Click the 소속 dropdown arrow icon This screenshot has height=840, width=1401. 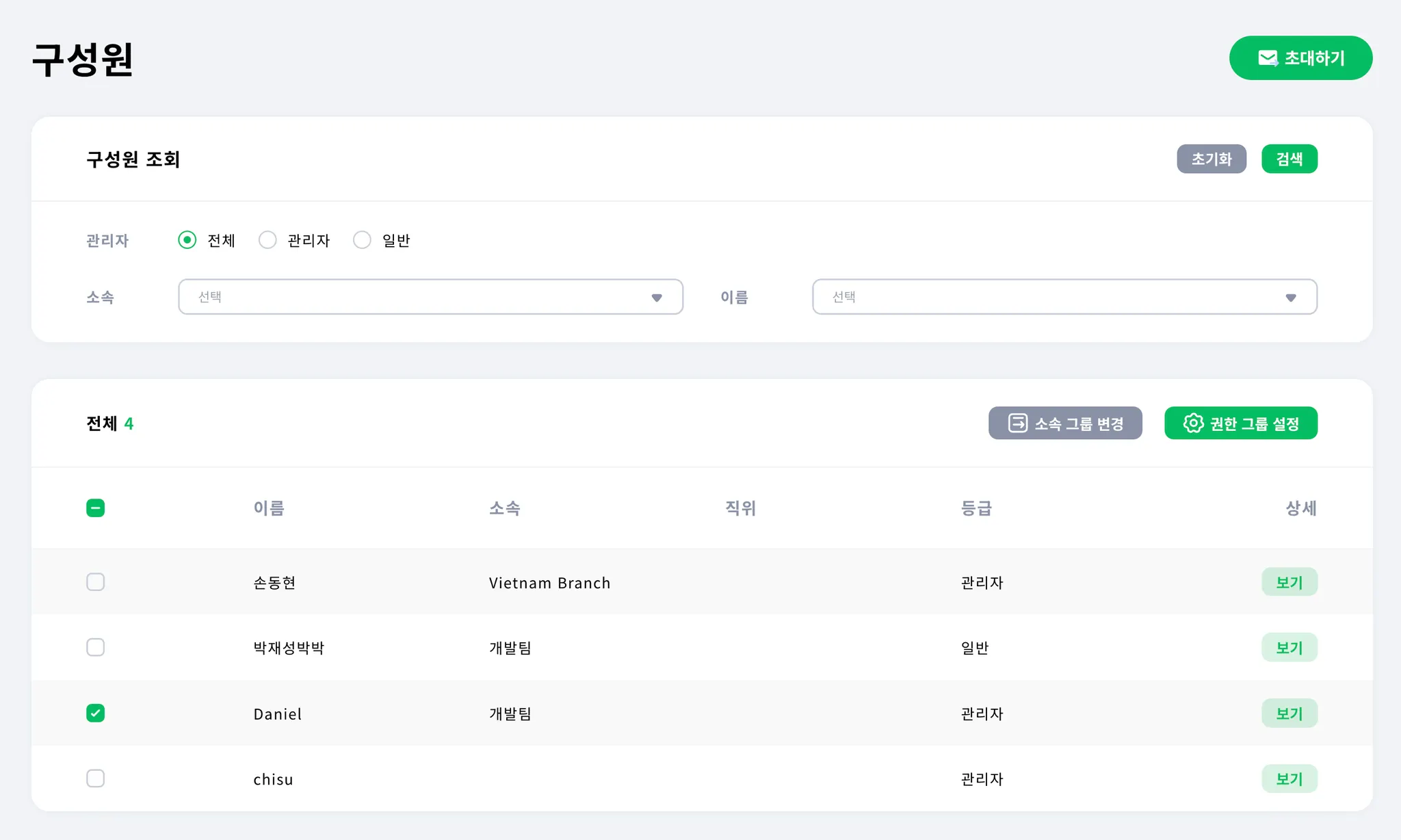tap(657, 298)
